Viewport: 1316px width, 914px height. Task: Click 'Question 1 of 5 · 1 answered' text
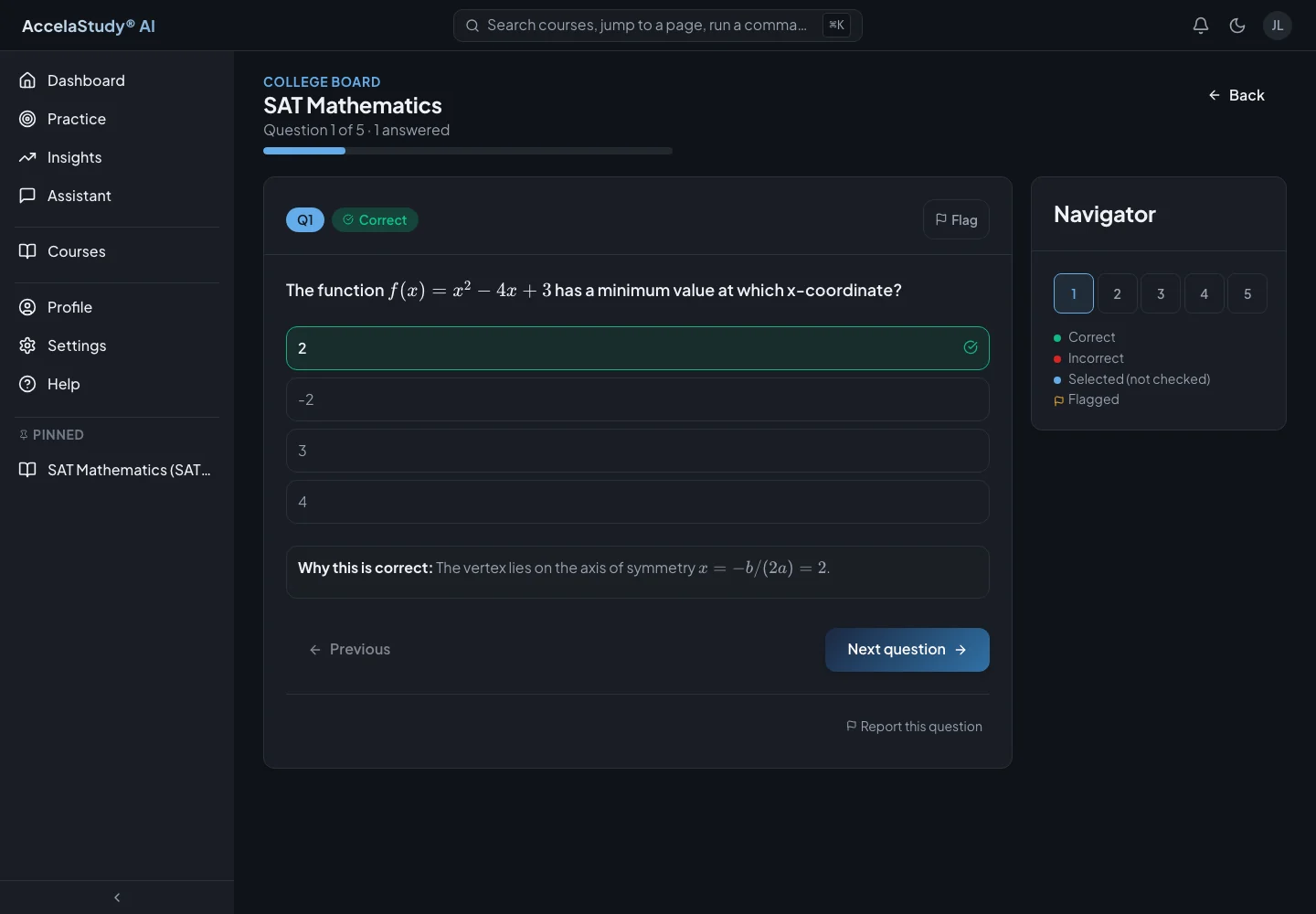pyautogui.click(x=356, y=130)
